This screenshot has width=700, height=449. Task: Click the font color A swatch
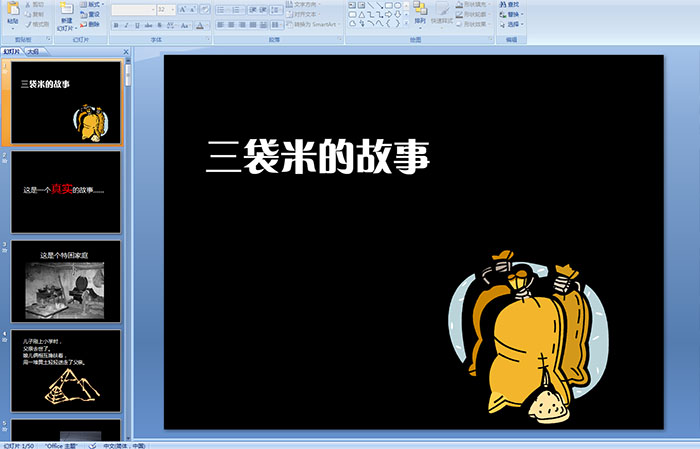pyautogui.click(x=200, y=25)
